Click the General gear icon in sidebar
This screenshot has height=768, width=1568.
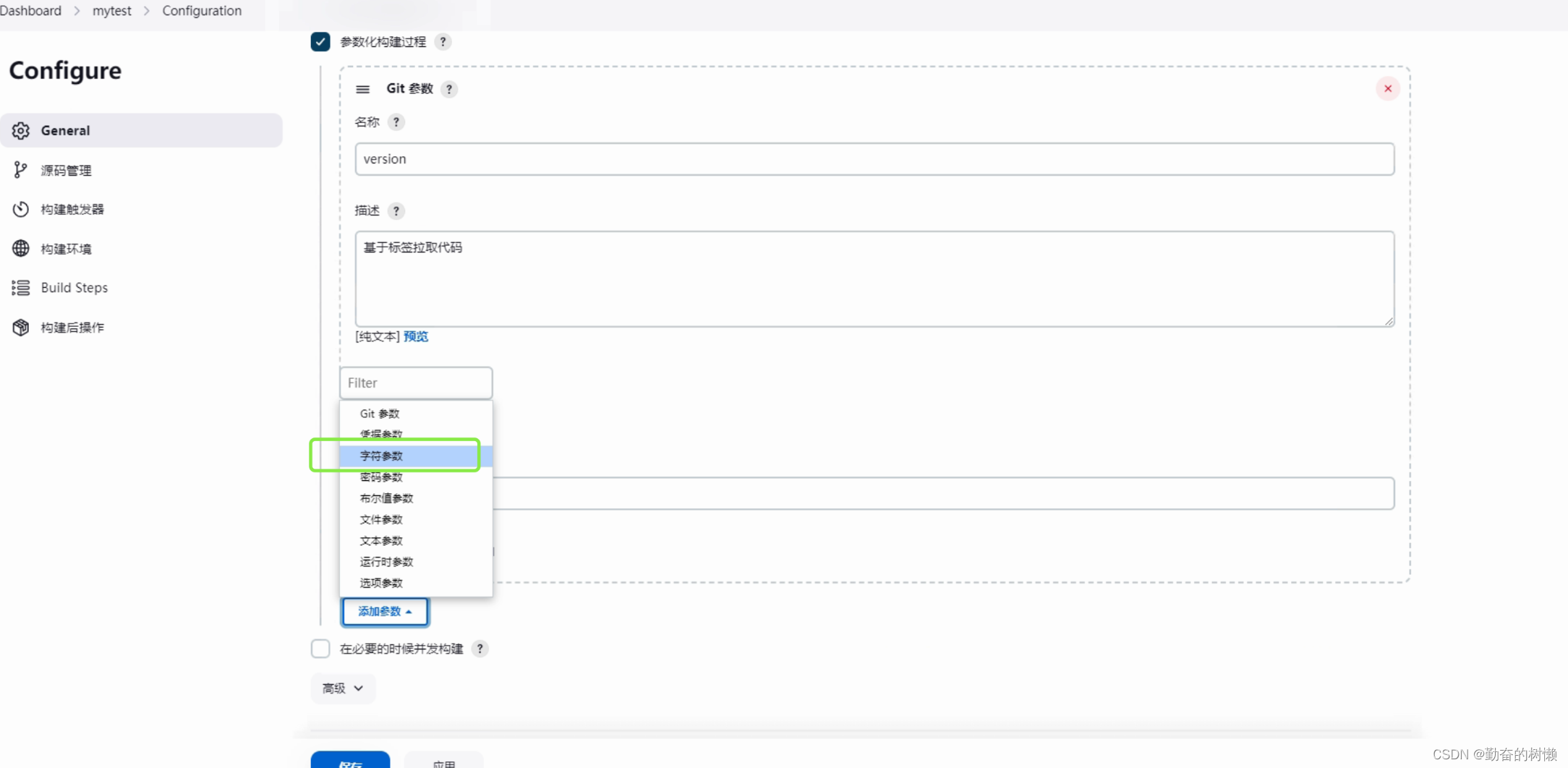pos(20,130)
